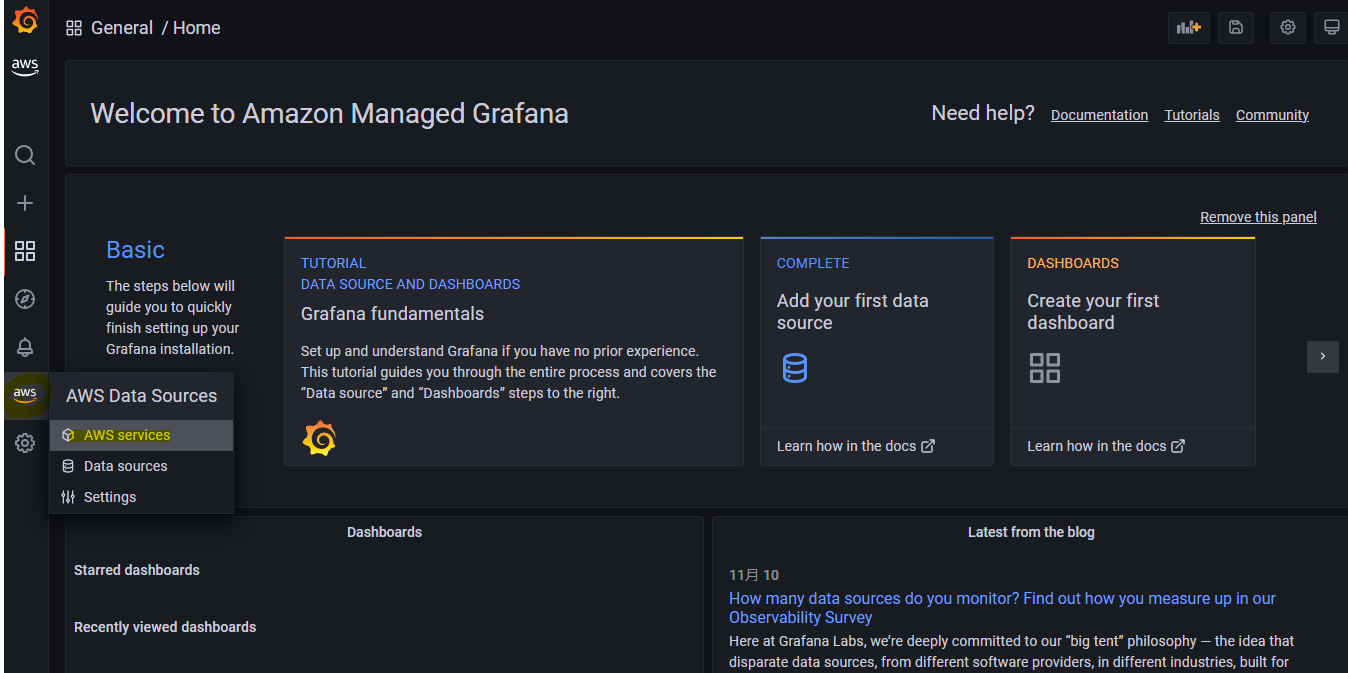
Task: Click the Grafana logo in sidebar
Action: tap(25, 20)
